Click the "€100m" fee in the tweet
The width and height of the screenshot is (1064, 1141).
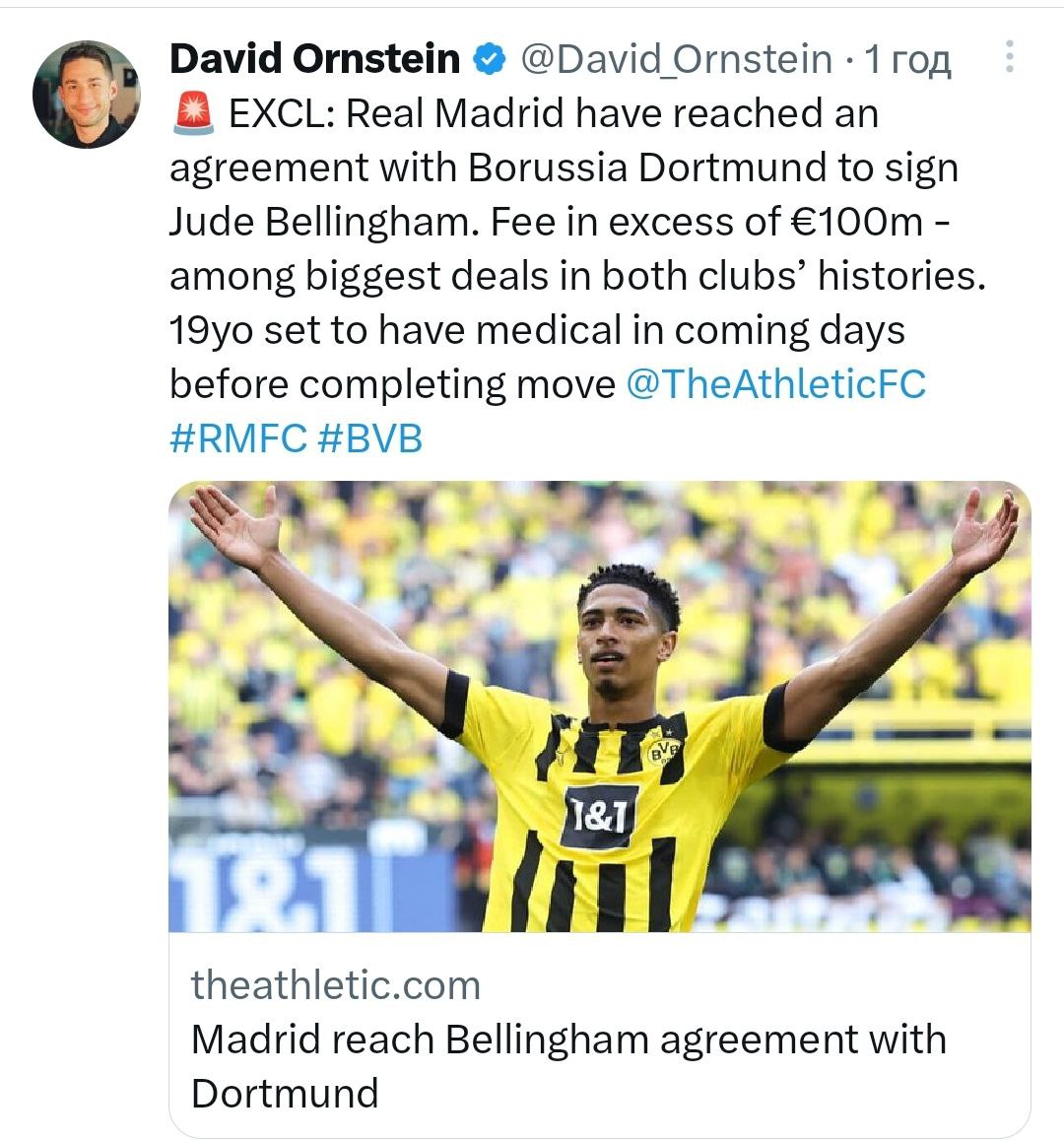pyautogui.click(x=859, y=222)
